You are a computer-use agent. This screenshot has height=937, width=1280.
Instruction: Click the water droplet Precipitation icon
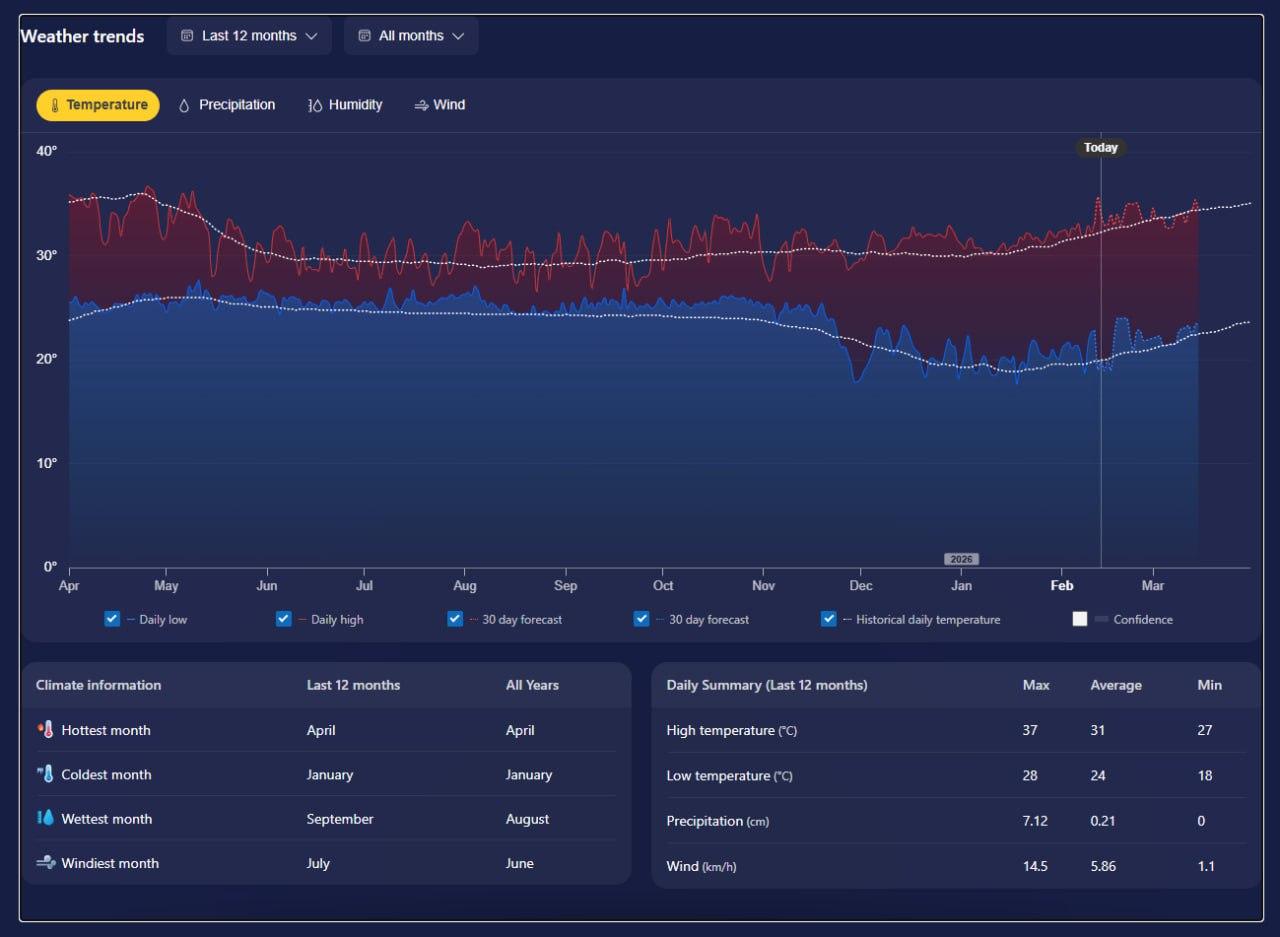[184, 105]
